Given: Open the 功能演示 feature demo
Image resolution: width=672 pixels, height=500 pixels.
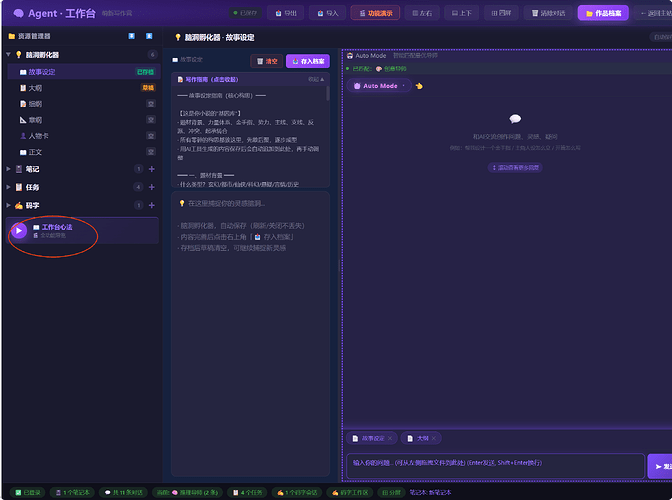Looking at the screenshot, I should pos(375,13).
